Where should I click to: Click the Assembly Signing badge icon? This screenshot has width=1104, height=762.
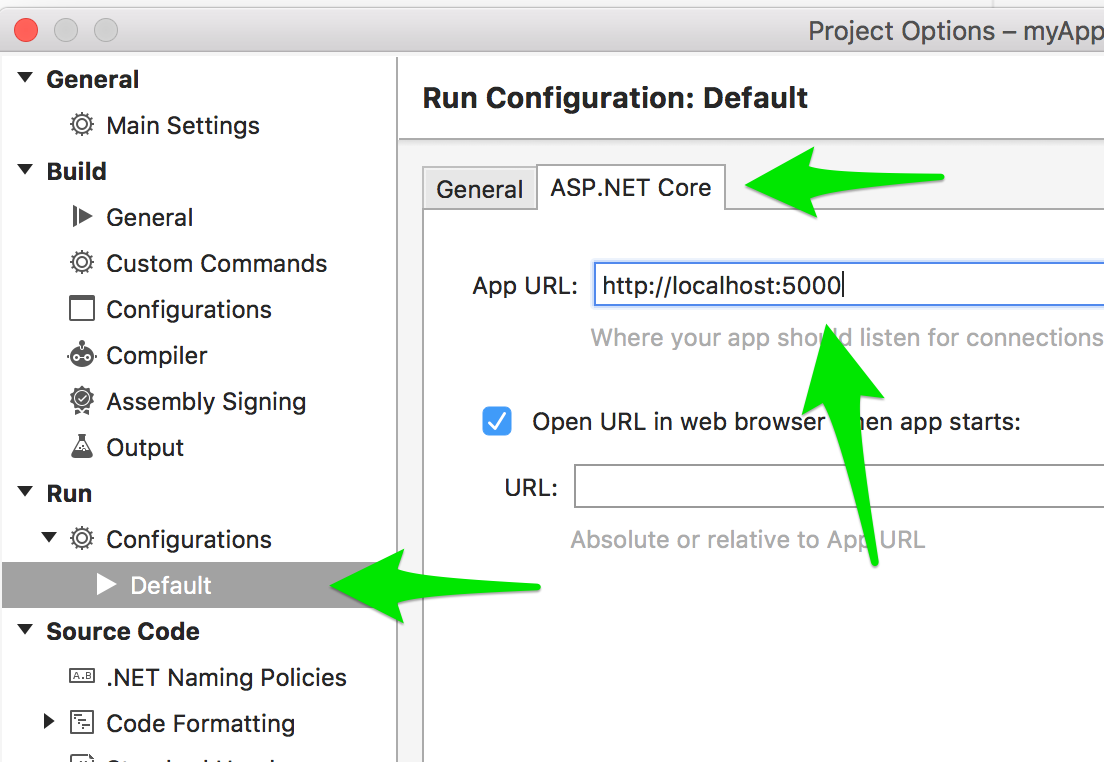tap(82, 401)
